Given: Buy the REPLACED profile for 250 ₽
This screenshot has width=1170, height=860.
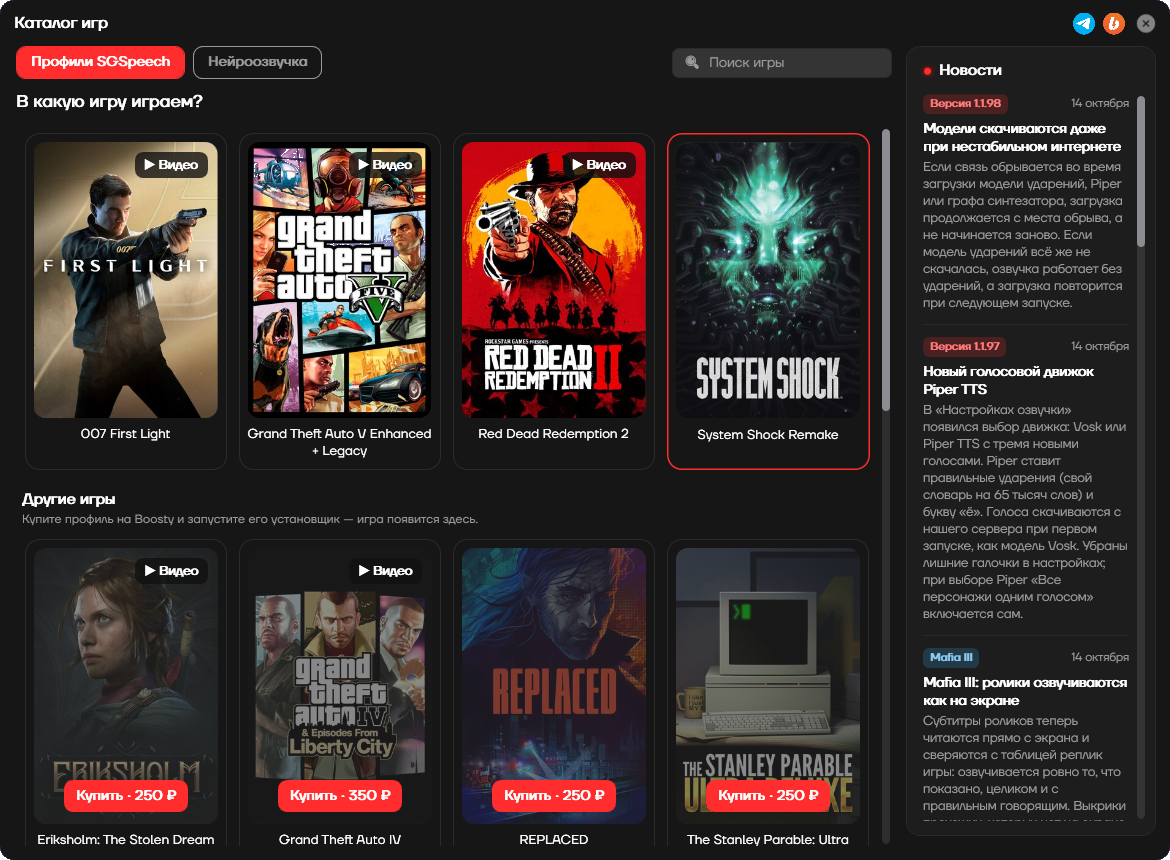Looking at the screenshot, I should [x=554, y=796].
